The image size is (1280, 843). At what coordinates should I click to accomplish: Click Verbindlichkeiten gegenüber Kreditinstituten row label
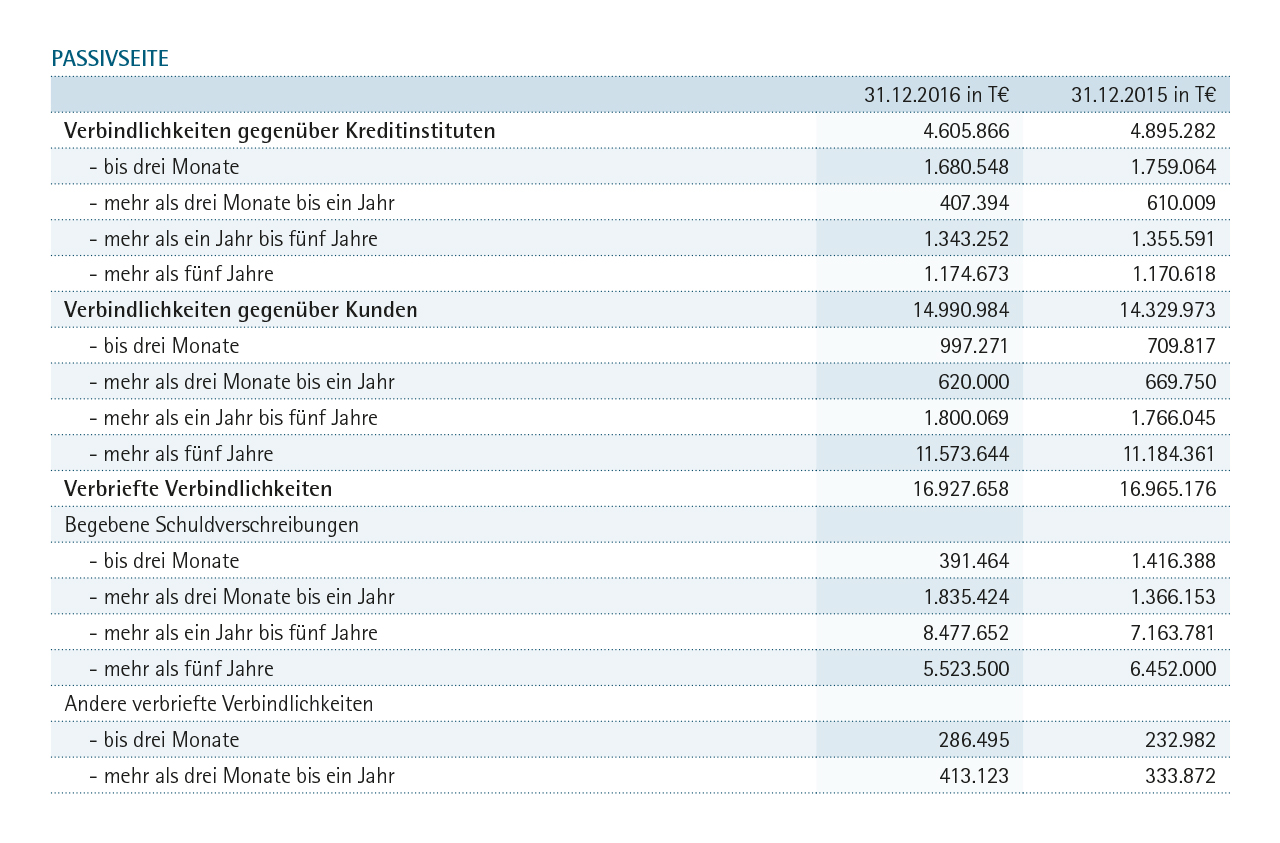tap(280, 131)
